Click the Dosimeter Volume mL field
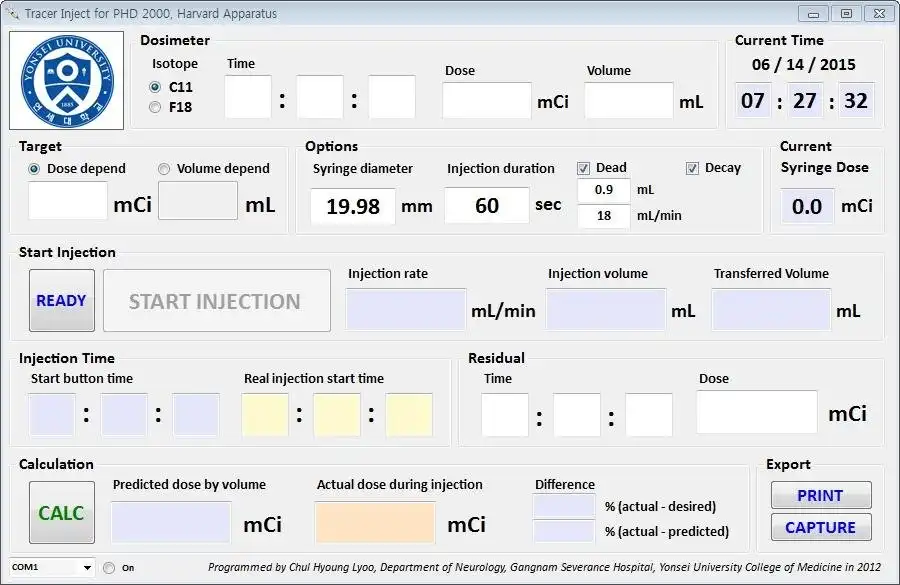Viewport: 900px width, 585px height. click(x=629, y=100)
